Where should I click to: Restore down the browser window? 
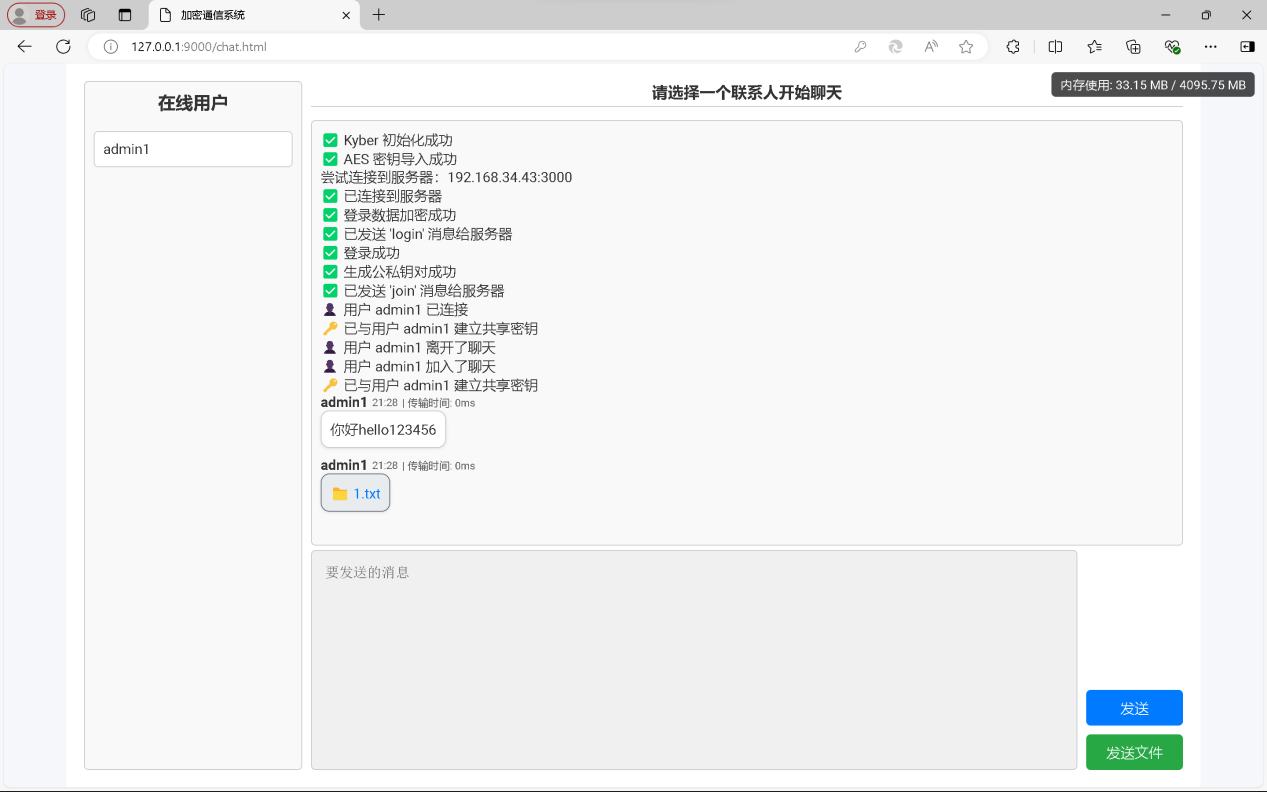[1206, 15]
